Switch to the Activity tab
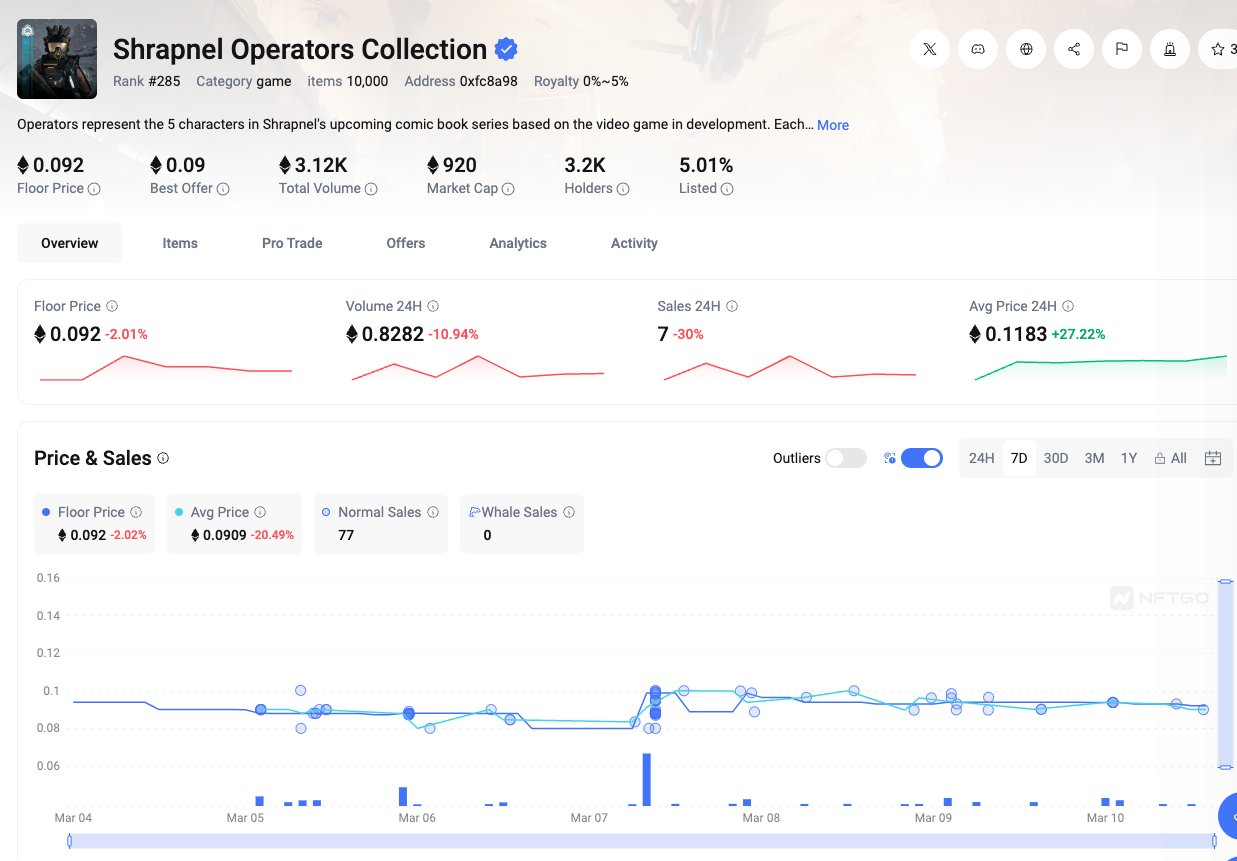The image size is (1237, 861). coord(634,243)
